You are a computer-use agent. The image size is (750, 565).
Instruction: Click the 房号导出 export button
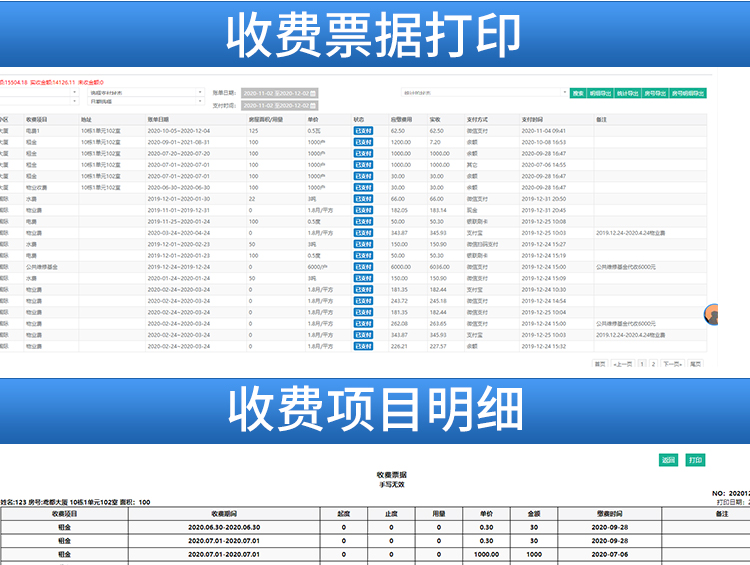coord(654,93)
